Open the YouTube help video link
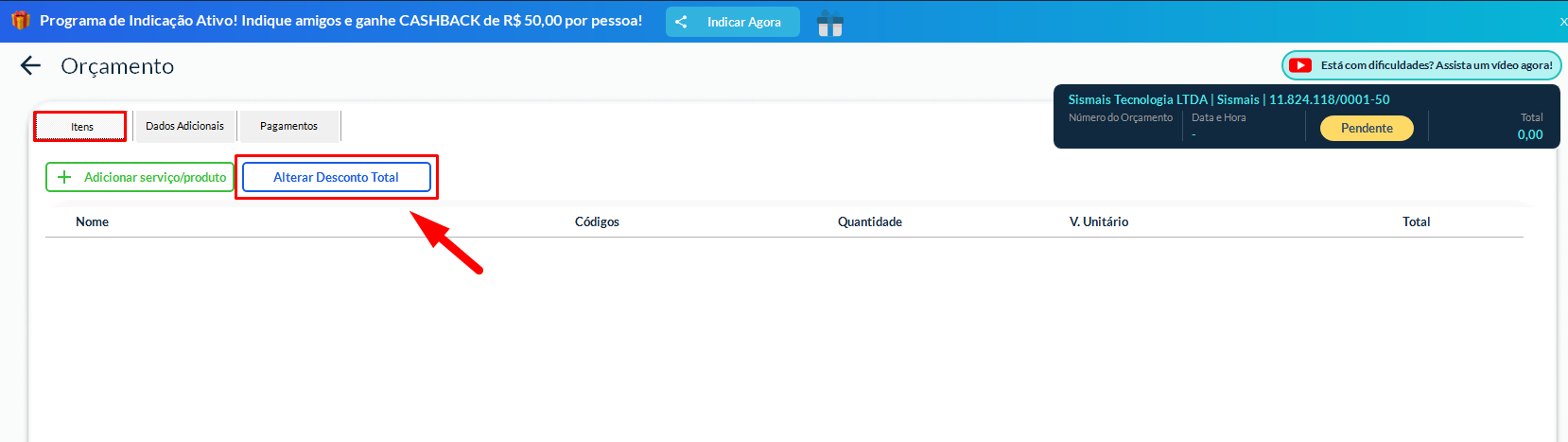1568x442 pixels. click(x=1421, y=65)
